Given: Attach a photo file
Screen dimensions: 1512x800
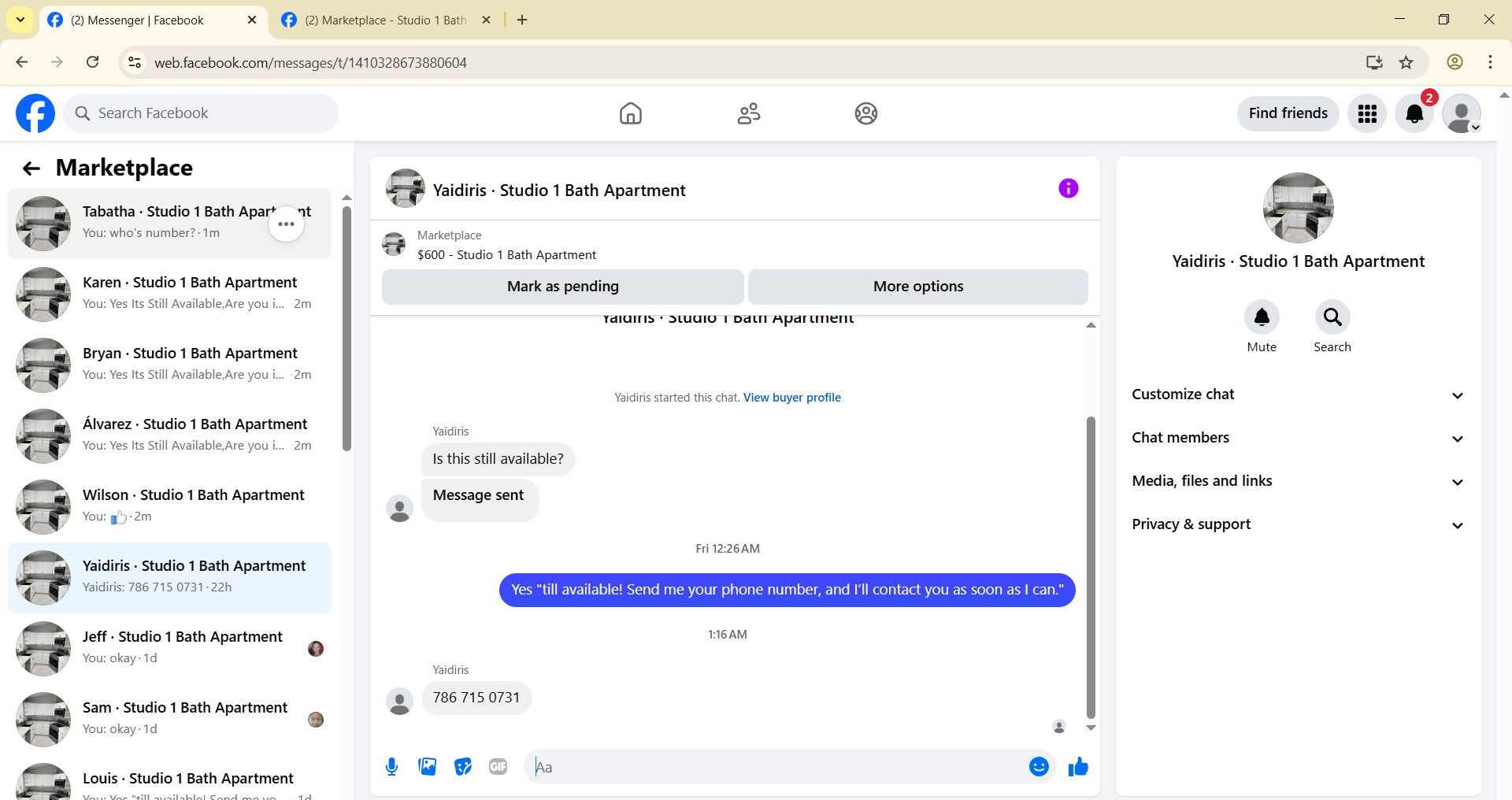Looking at the screenshot, I should pyautogui.click(x=427, y=766).
